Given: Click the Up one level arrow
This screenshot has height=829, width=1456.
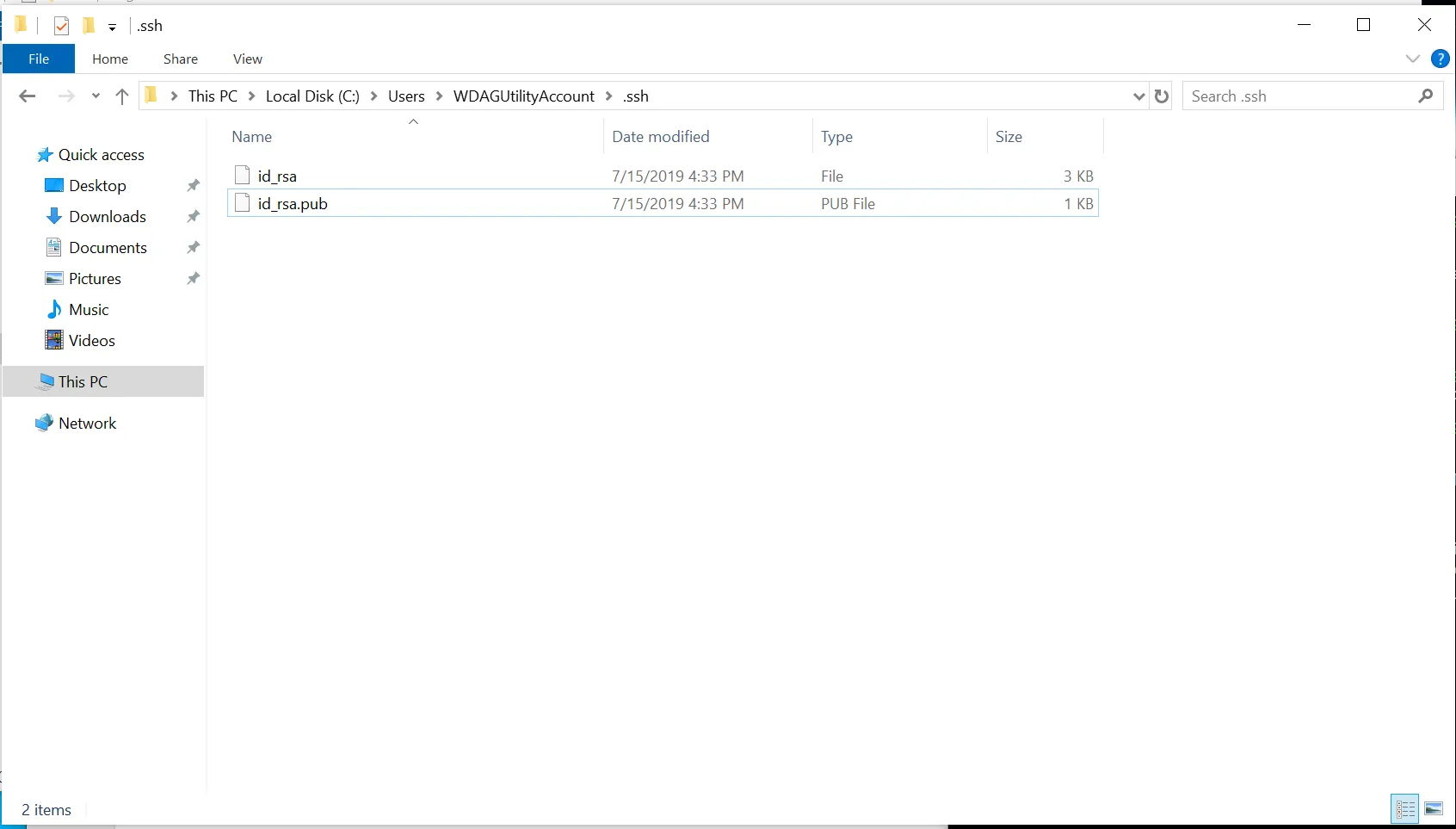Looking at the screenshot, I should (122, 96).
